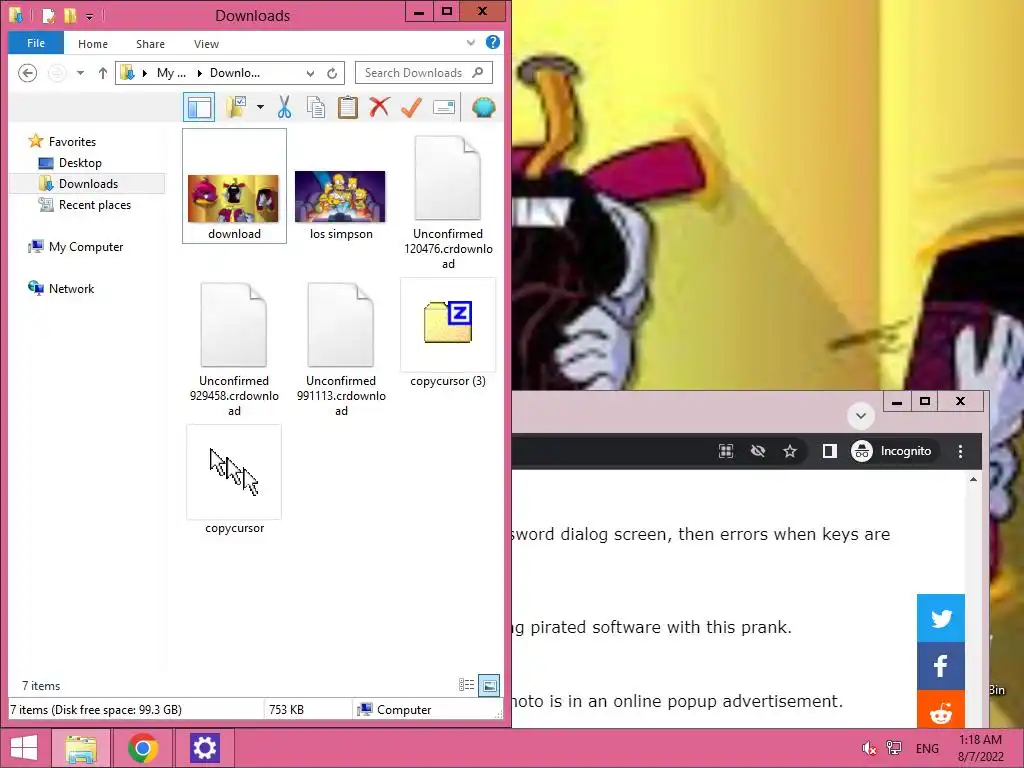The image size is (1024, 768).
Task: Click the grid extension icon in Chrome toolbar
Action: pos(726,451)
